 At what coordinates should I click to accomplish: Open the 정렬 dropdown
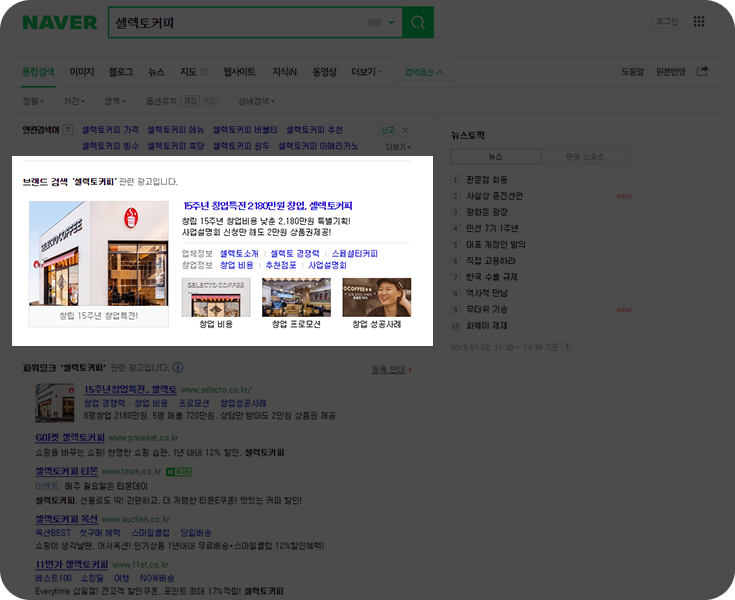33,101
